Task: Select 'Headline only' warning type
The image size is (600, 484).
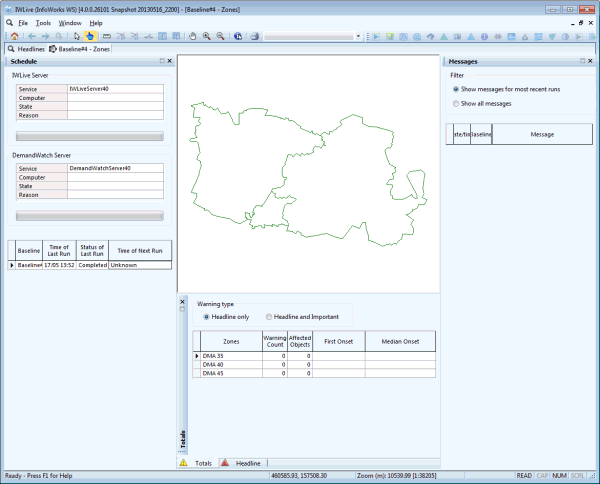Action: [206, 317]
